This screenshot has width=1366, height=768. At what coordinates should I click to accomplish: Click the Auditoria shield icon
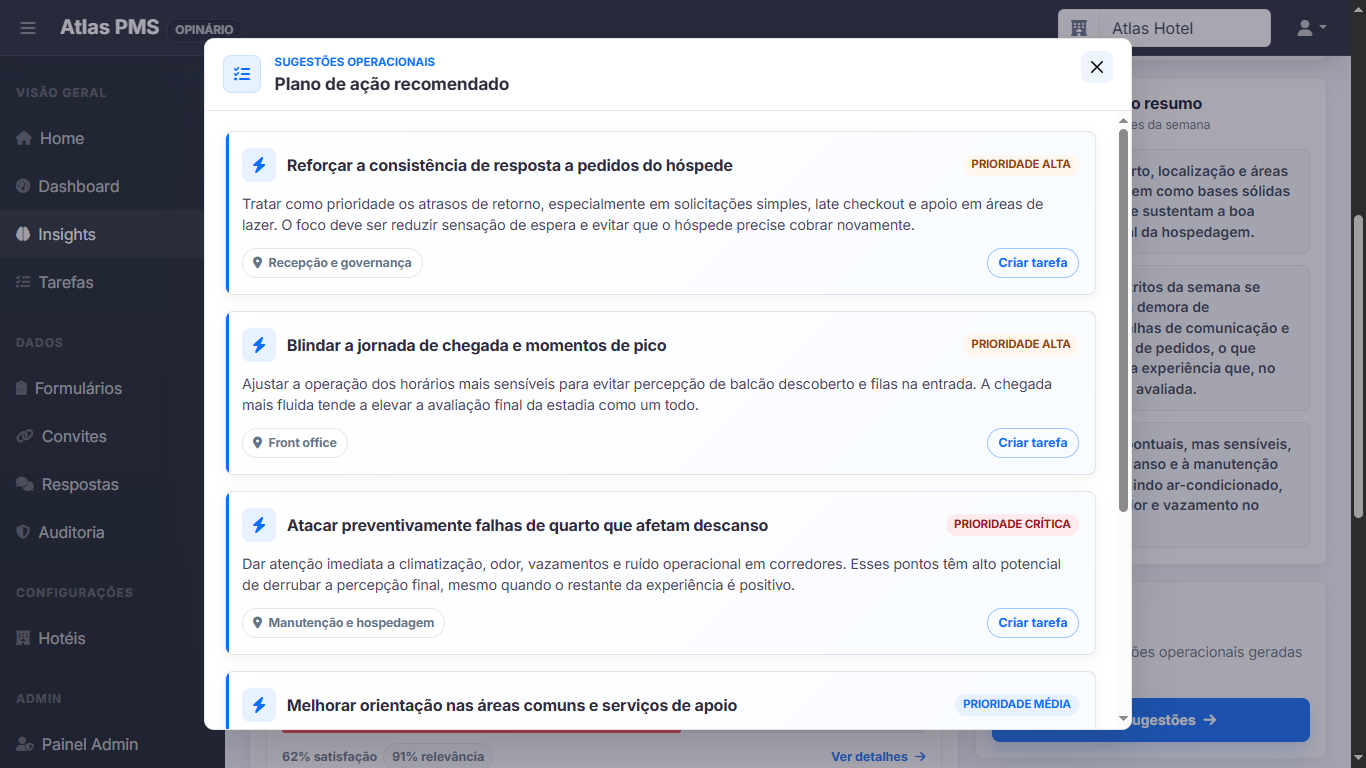(x=24, y=532)
